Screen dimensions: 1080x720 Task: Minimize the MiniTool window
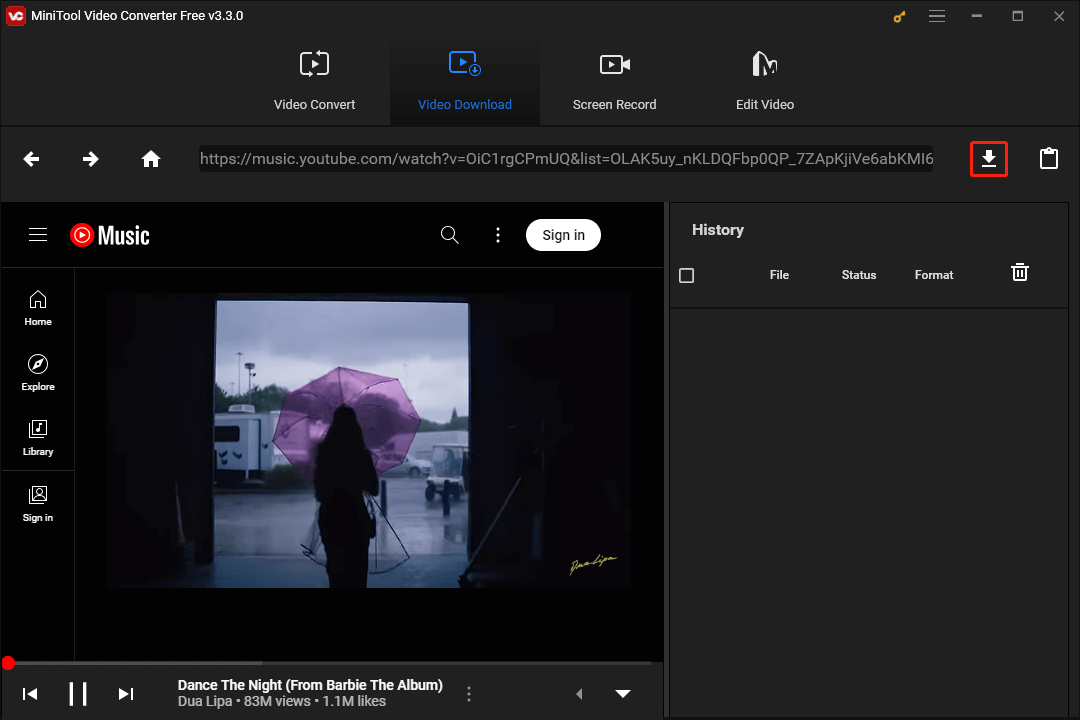point(977,16)
